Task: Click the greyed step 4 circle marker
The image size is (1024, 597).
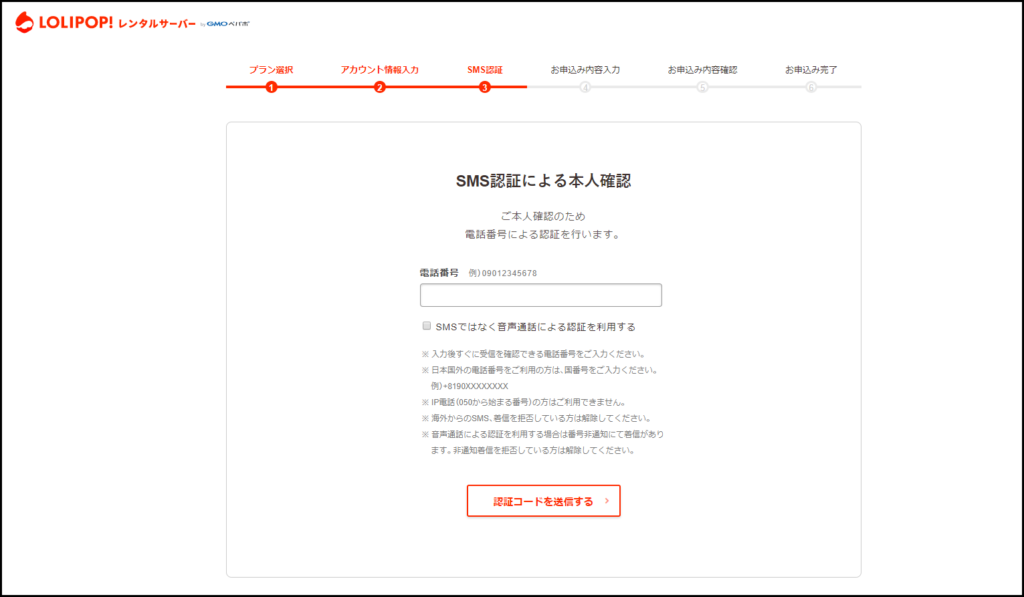Action: tap(585, 87)
